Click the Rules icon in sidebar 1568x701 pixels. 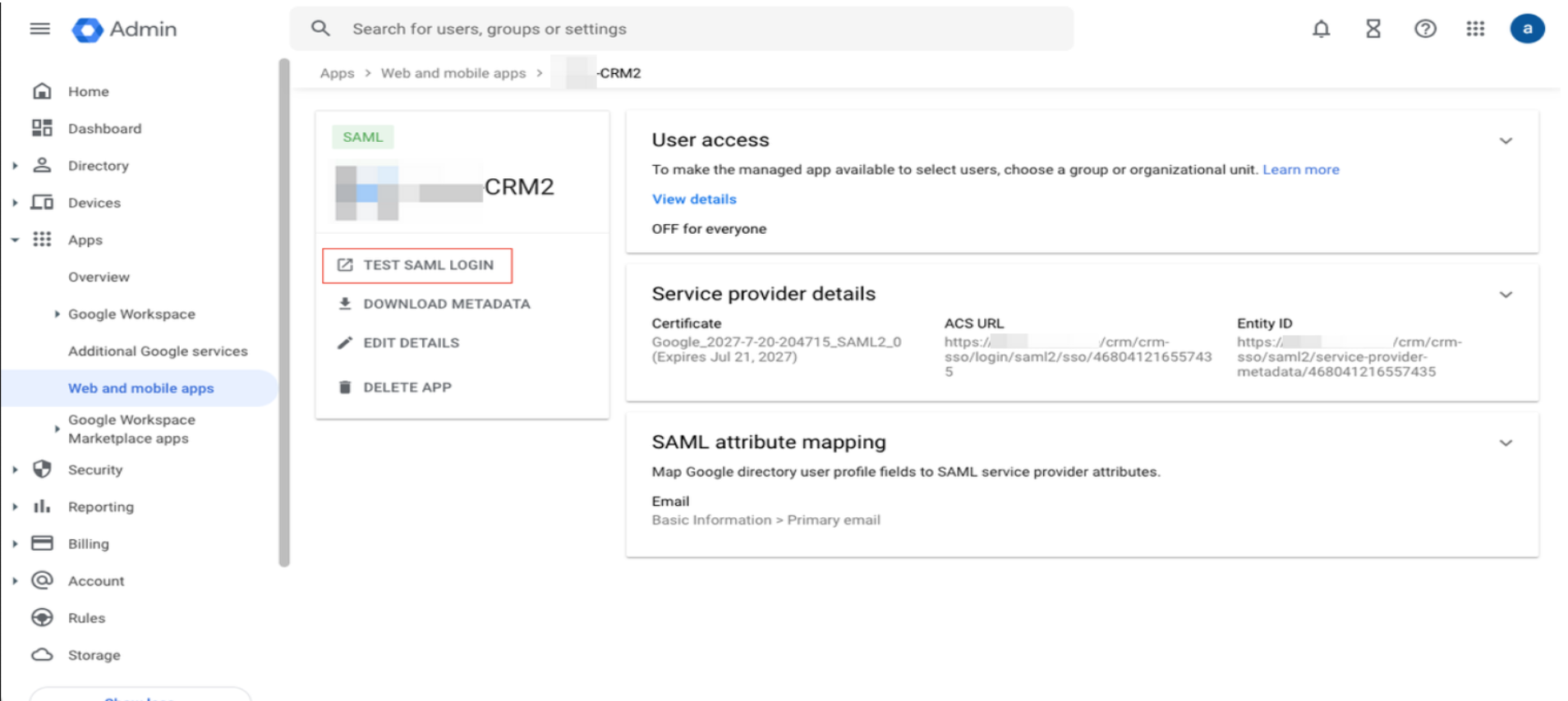click(42, 617)
